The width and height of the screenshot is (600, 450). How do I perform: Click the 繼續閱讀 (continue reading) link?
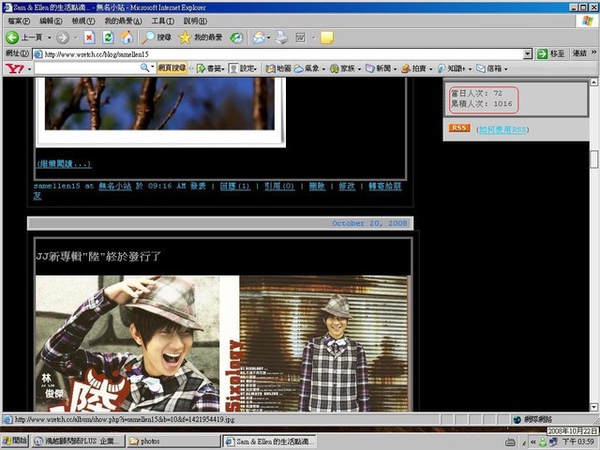64,163
